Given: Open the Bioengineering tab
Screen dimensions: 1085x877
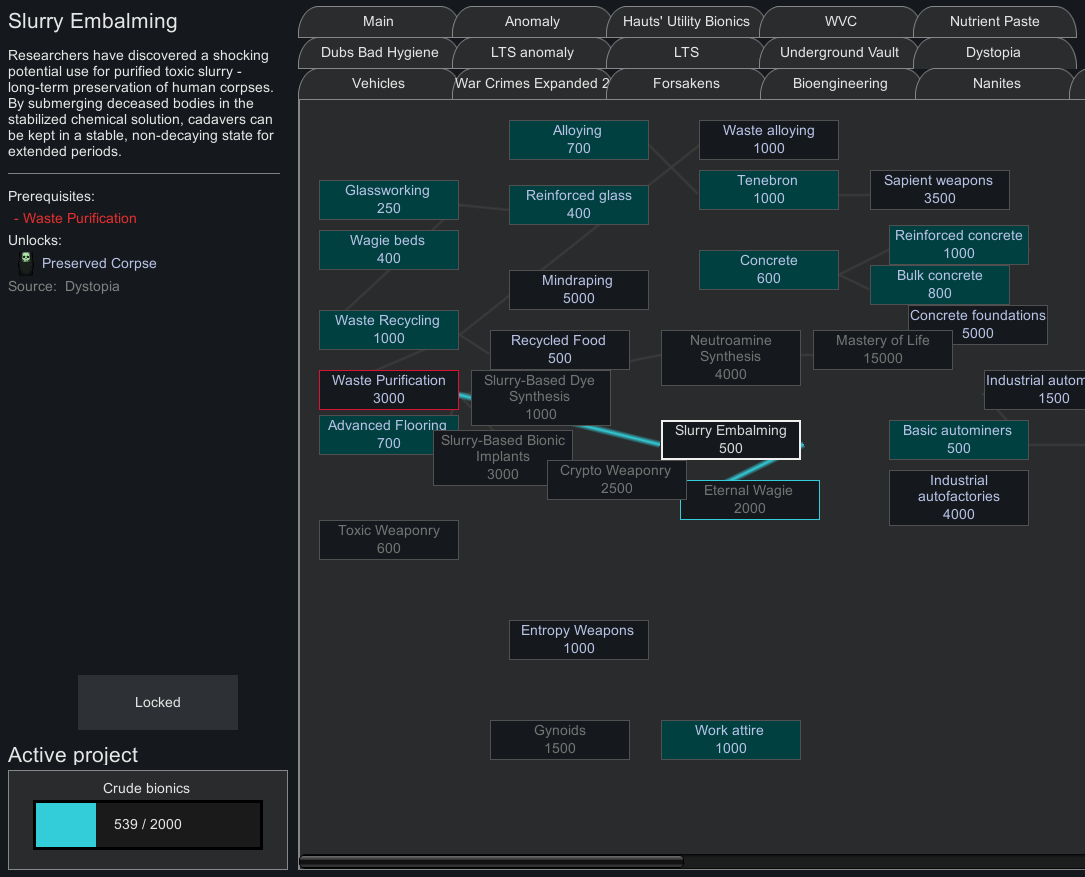Looking at the screenshot, I should tap(839, 84).
